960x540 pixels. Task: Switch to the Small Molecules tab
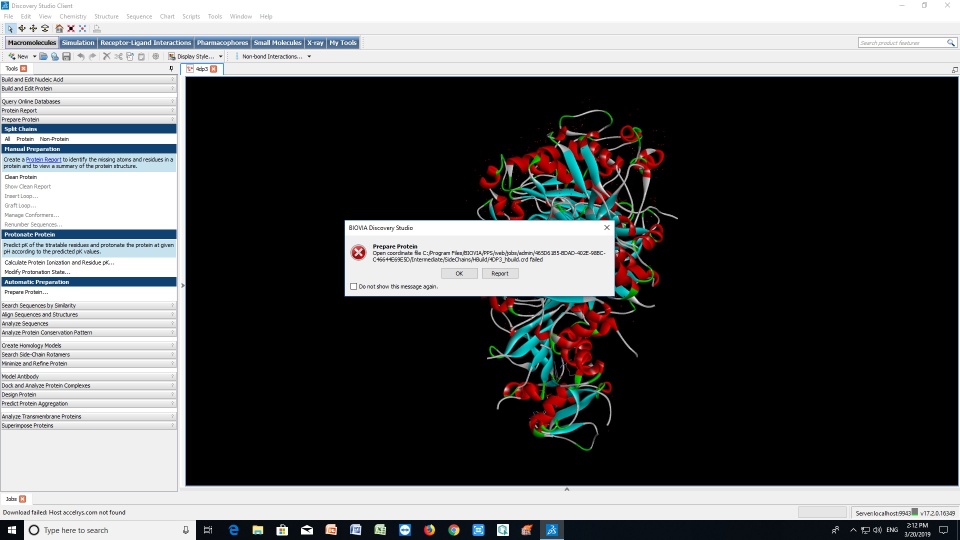277,43
